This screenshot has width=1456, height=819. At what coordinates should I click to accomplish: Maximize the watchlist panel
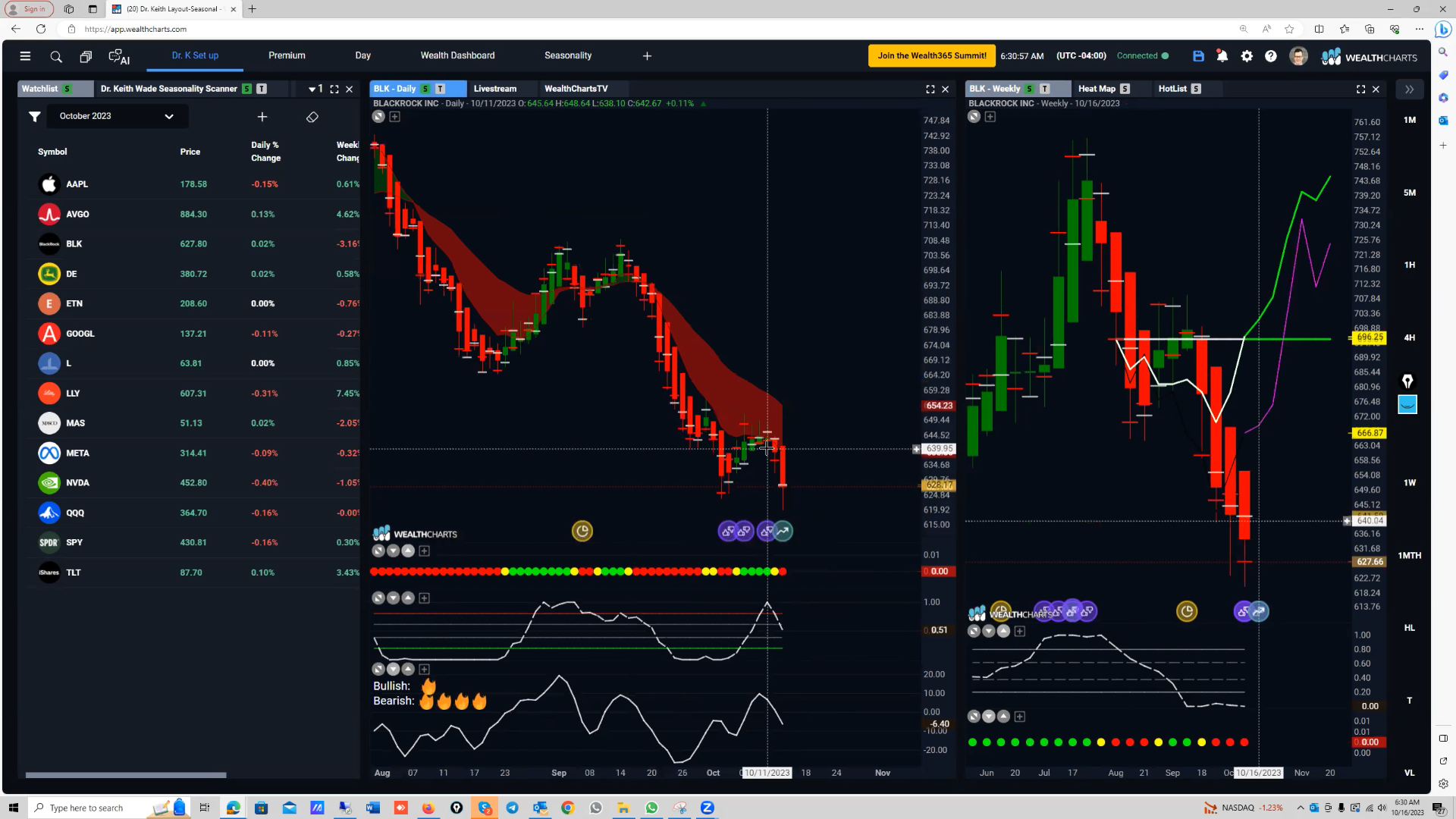(334, 89)
